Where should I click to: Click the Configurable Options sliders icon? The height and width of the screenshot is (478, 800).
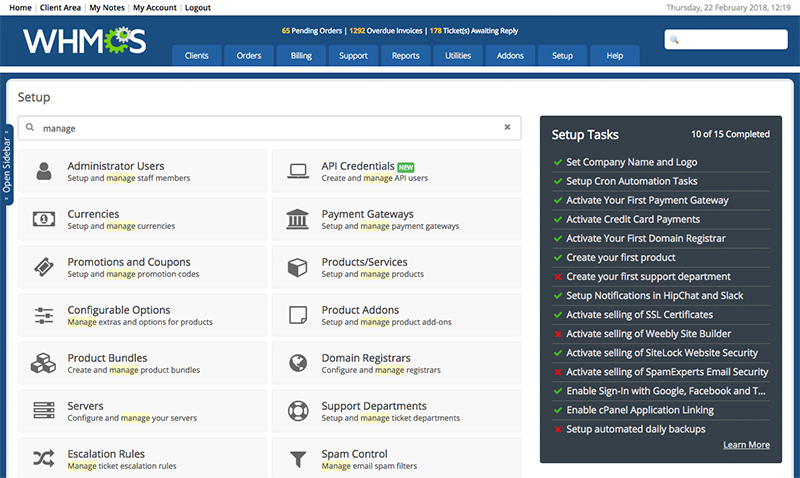coord(44,315)
